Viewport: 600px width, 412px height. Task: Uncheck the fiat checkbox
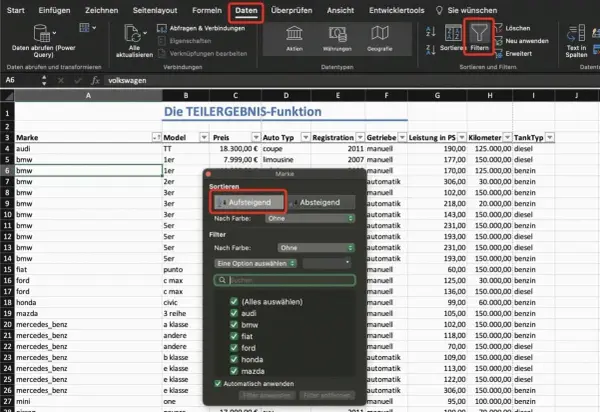tap(234, 336)
